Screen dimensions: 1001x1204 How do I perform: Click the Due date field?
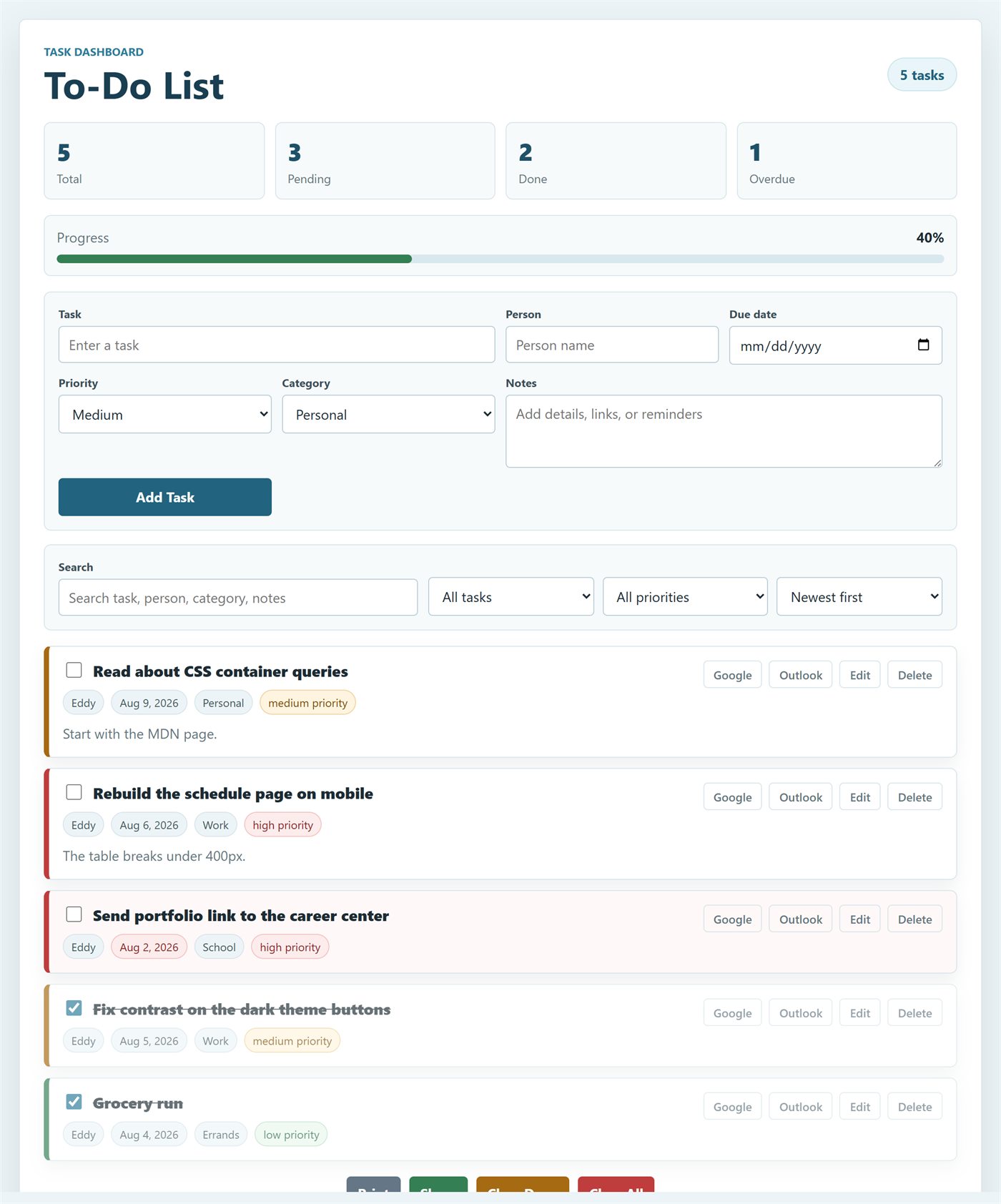tap(836, 345)
